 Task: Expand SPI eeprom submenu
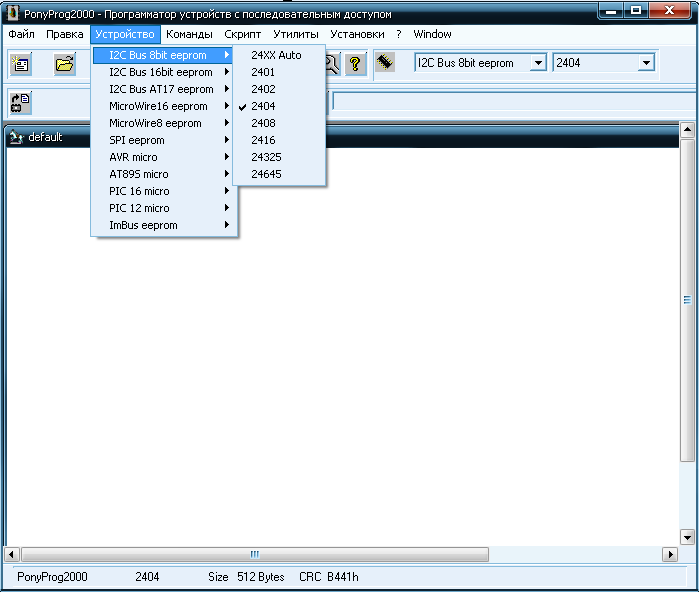click(x=163, y=140)
